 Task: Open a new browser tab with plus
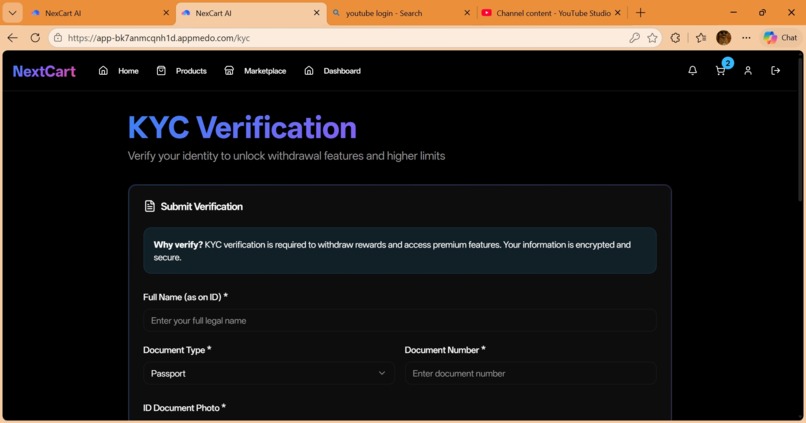pos(640,13)
